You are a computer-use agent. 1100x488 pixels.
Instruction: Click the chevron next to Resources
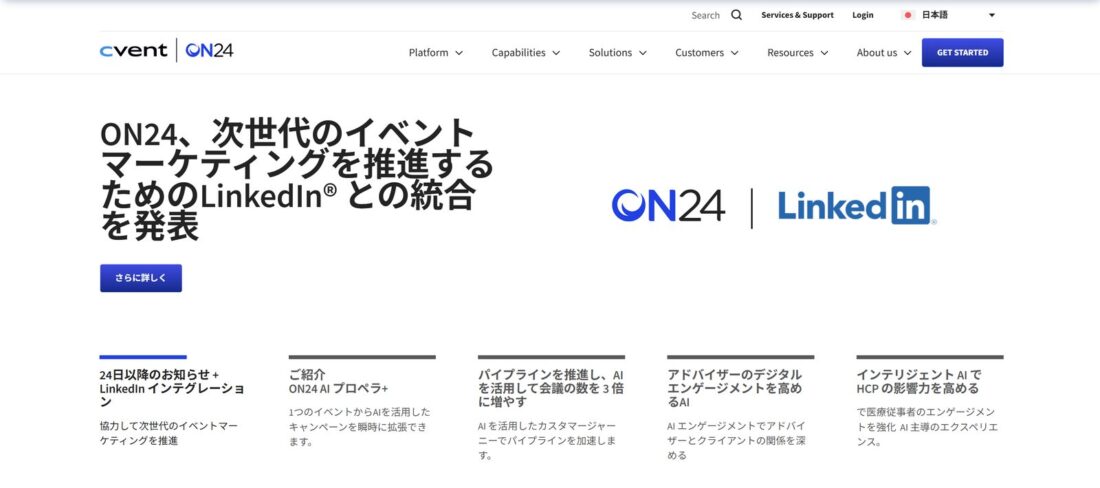824,53
